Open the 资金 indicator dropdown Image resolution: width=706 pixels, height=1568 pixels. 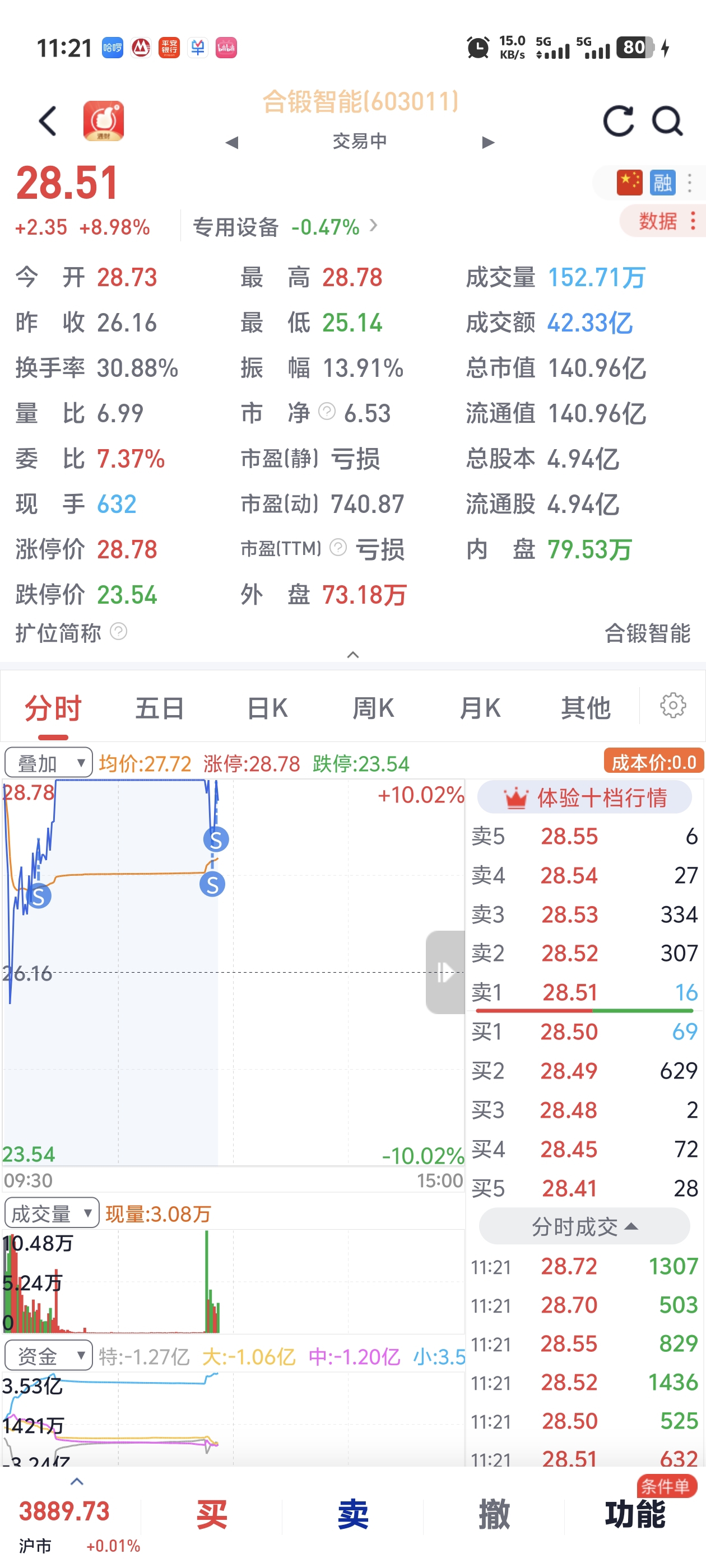[49, 1355]
